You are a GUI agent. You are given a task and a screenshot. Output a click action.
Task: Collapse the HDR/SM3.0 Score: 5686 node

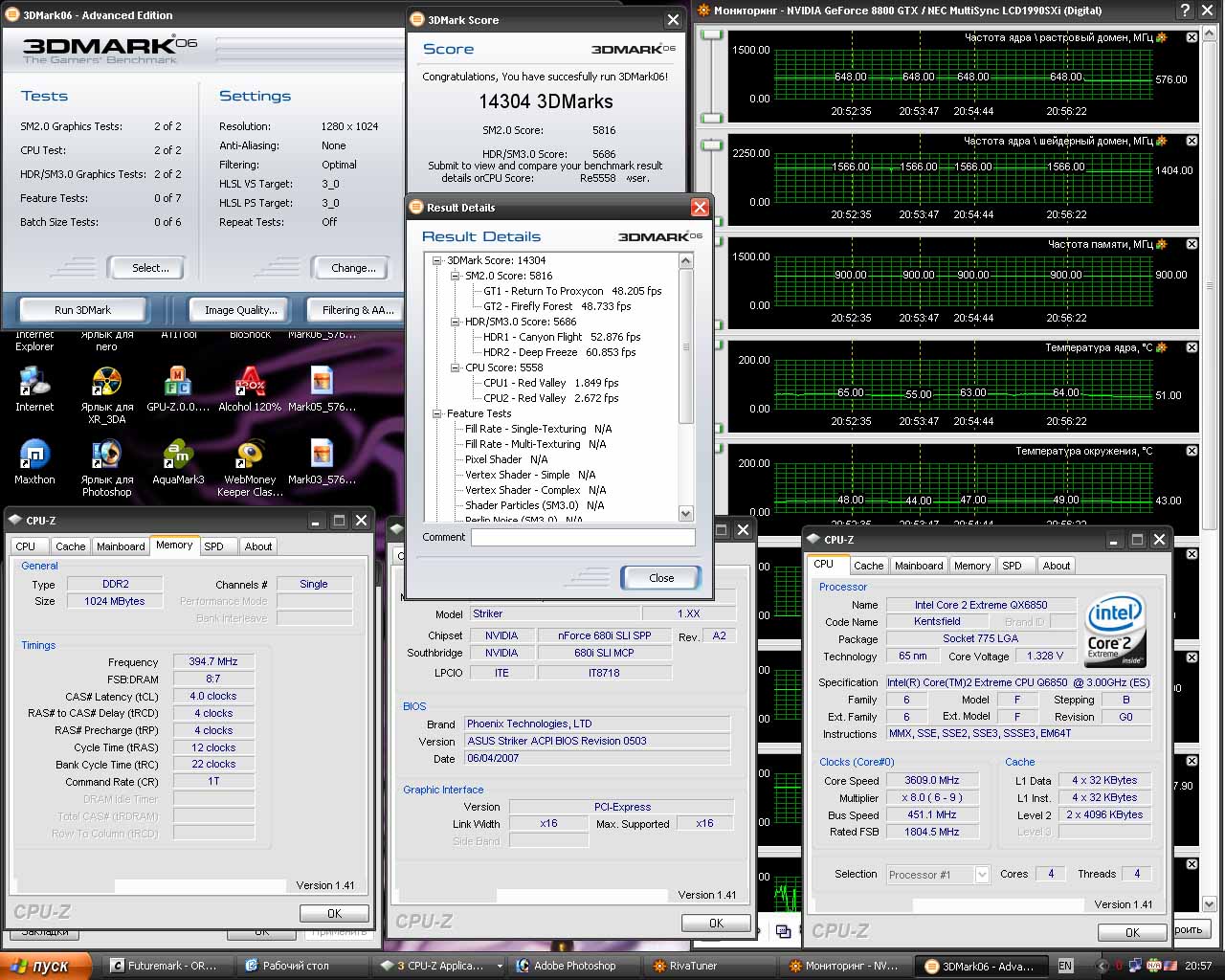[x=456, y=322]
